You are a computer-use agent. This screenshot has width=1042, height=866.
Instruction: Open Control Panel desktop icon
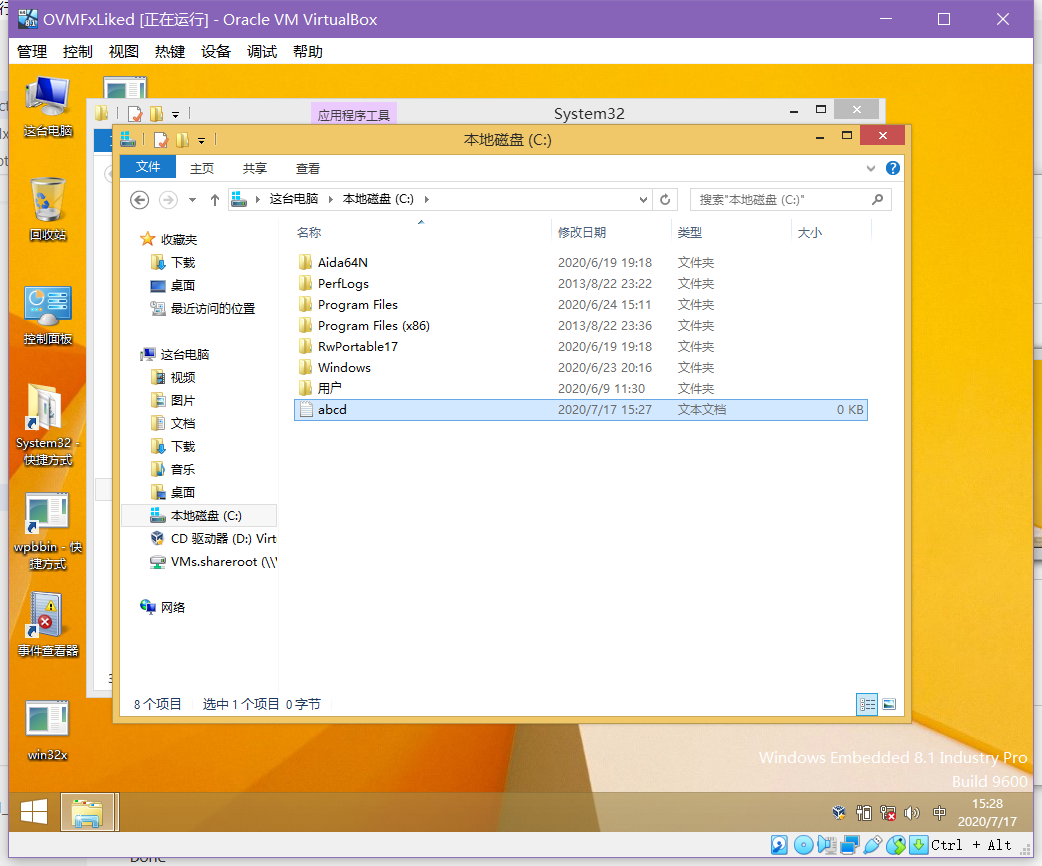[x=48, y=314]
